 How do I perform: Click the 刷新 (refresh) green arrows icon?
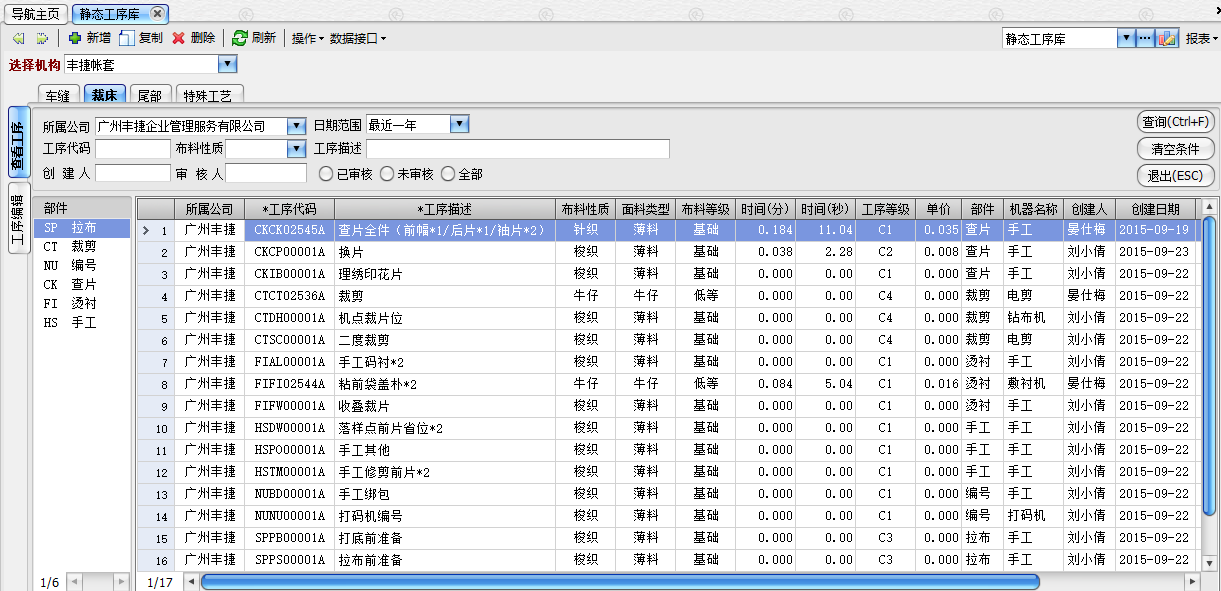pos(239,38)
